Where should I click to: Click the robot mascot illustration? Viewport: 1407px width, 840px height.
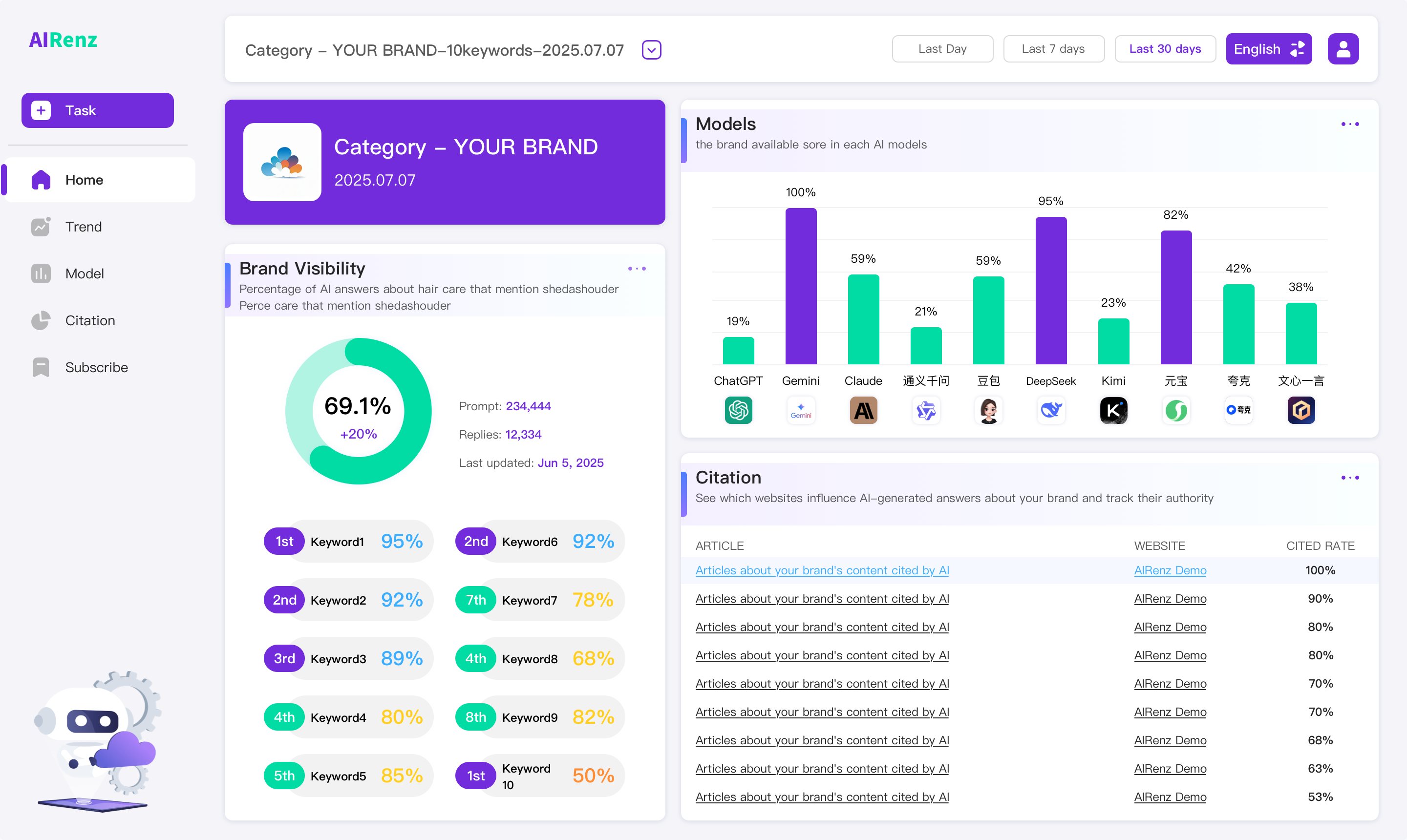click(x=97, y=741)
